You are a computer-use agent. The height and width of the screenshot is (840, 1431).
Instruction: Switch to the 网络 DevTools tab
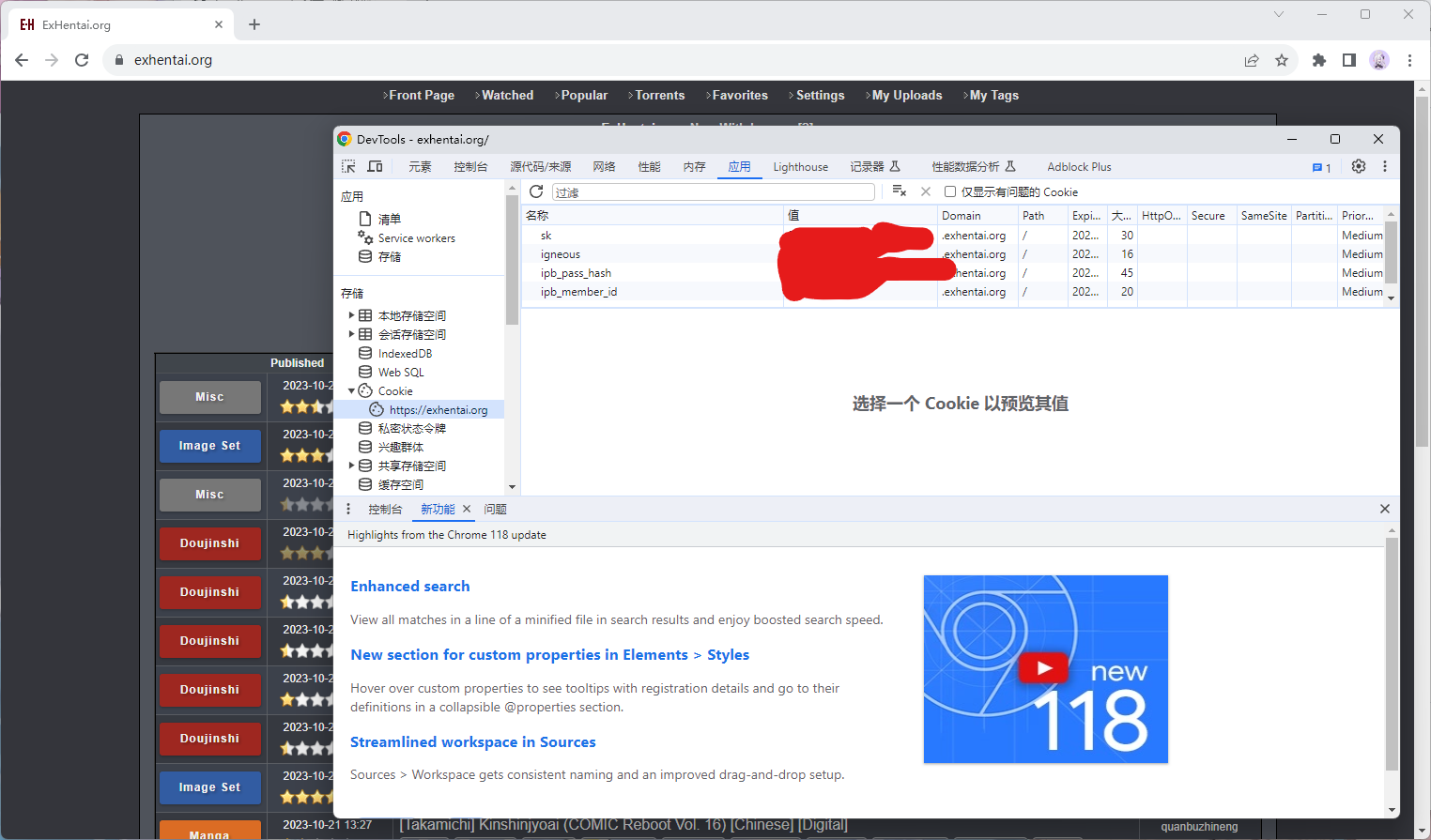[x=604, y=166]
